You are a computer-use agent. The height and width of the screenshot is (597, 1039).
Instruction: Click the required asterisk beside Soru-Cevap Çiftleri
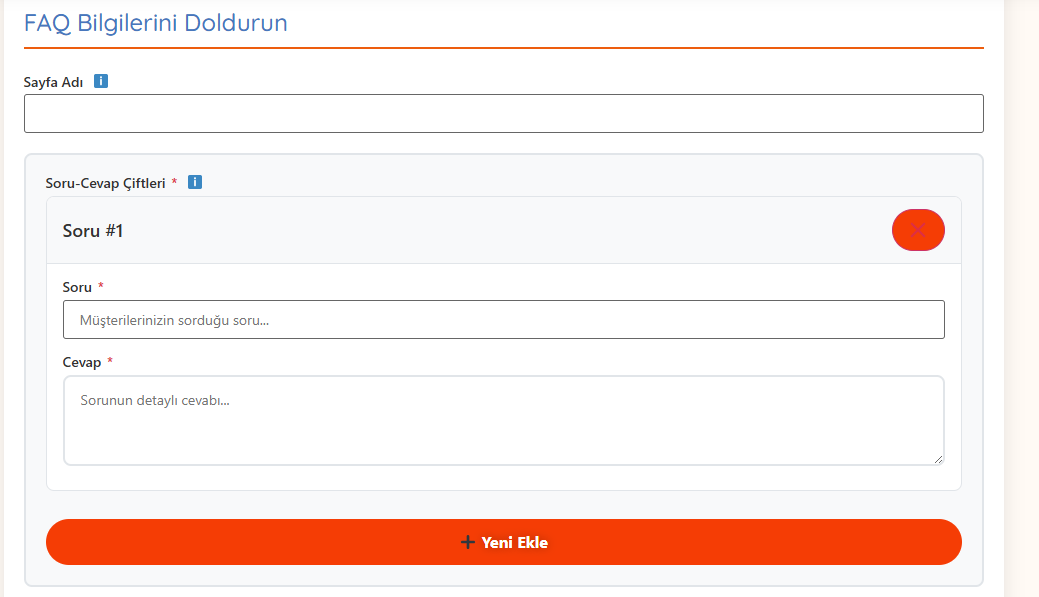click(x=174, y=182)
